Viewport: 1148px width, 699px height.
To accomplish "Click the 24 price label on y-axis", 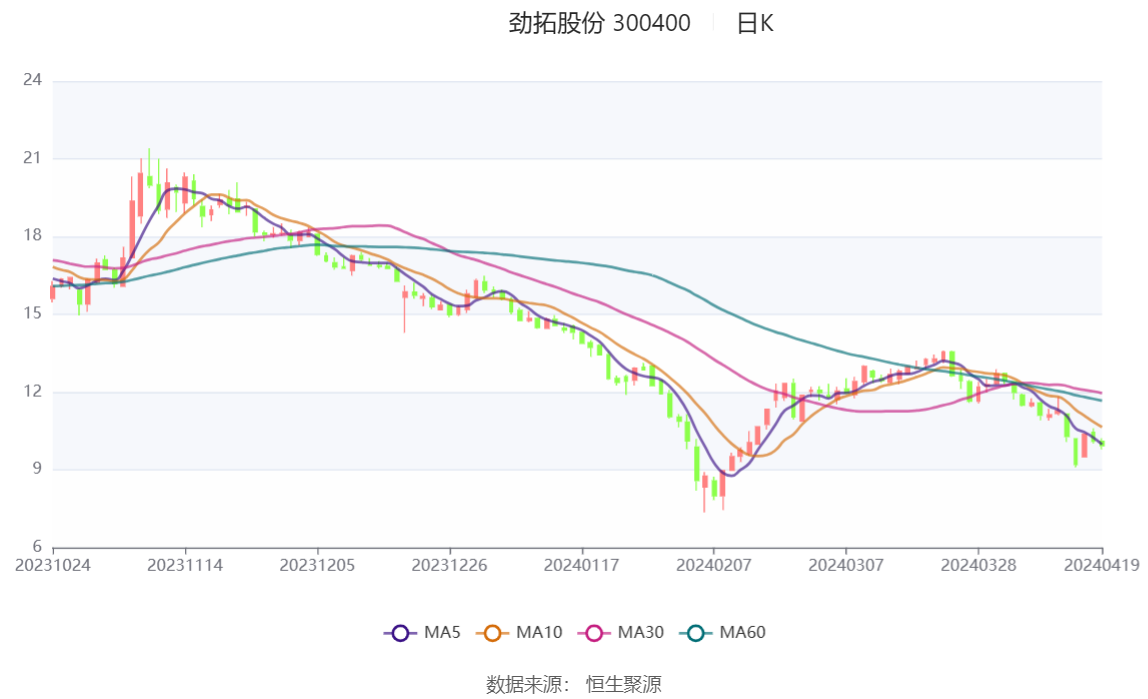I will (x=32, y=80).
